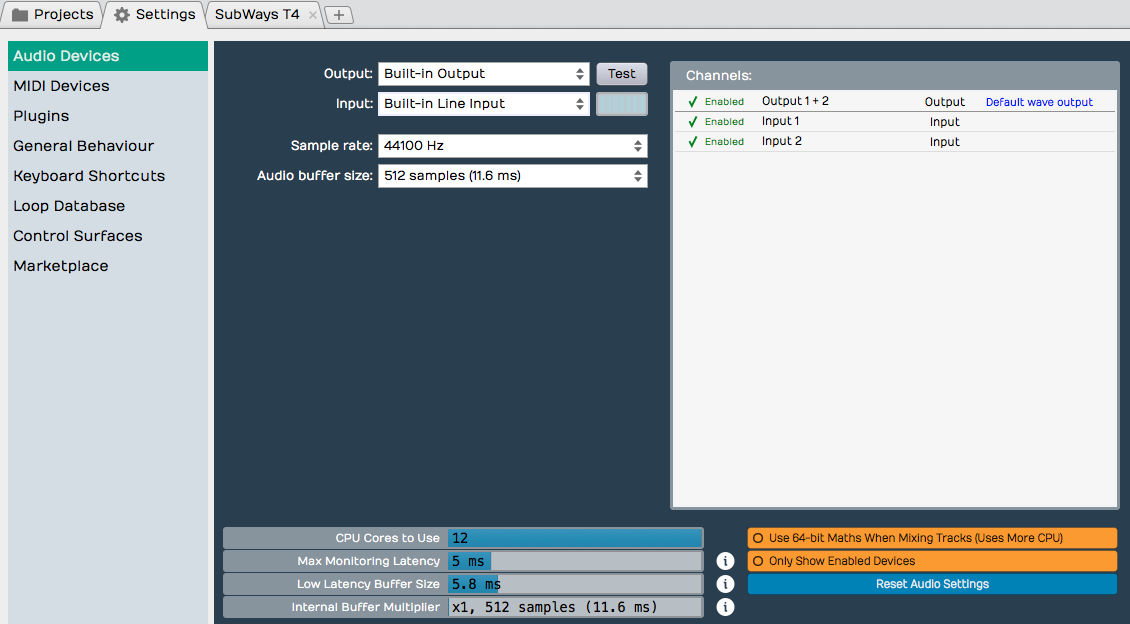Click the Settings gear icon
This screenshot has width=1130, height=624.
(120, 14)
